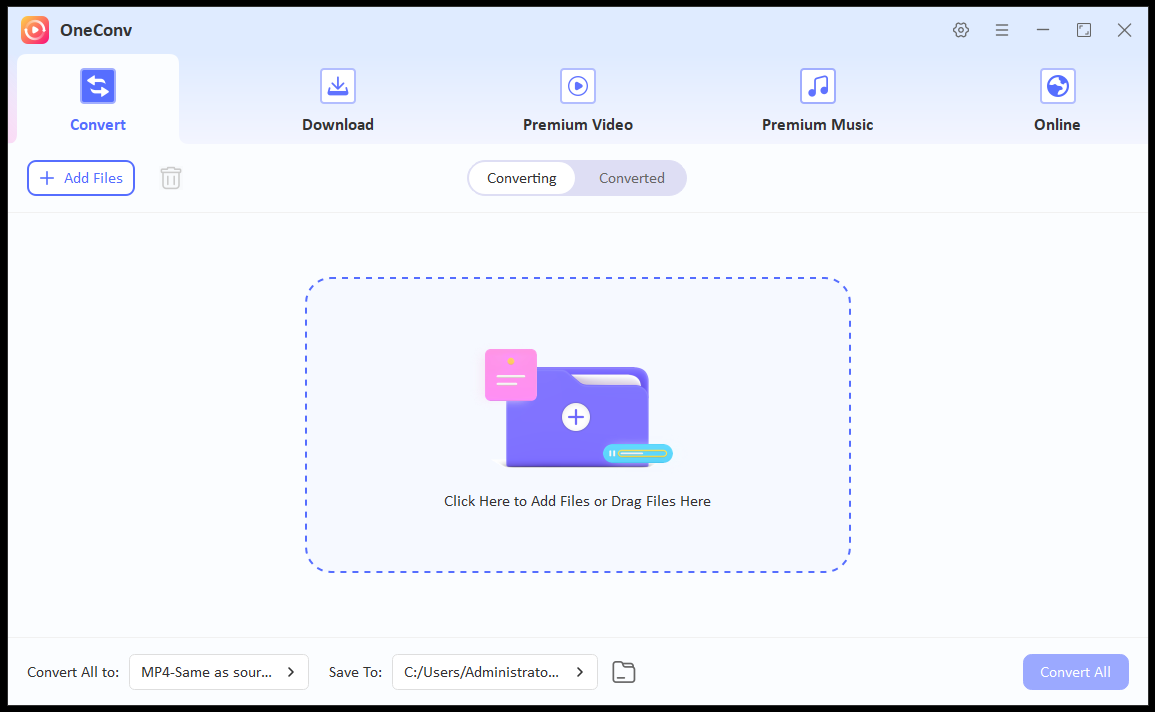Open settings with the gear icon
1155x712 pixels.
coord(961,30)
